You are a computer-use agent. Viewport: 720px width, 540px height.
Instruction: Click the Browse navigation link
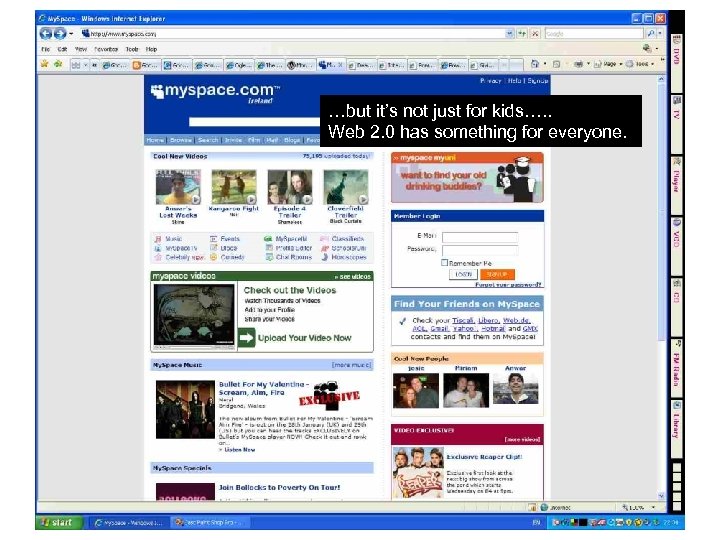[x=181, y=140]
